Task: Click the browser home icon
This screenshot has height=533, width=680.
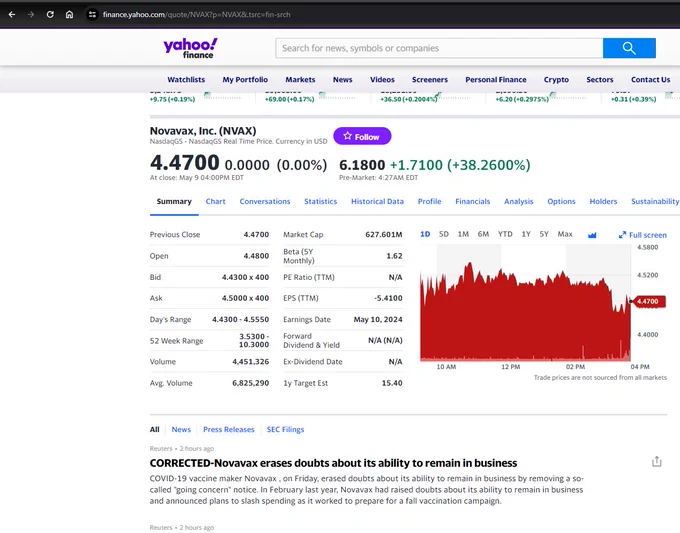Action: tap(69, 14)
